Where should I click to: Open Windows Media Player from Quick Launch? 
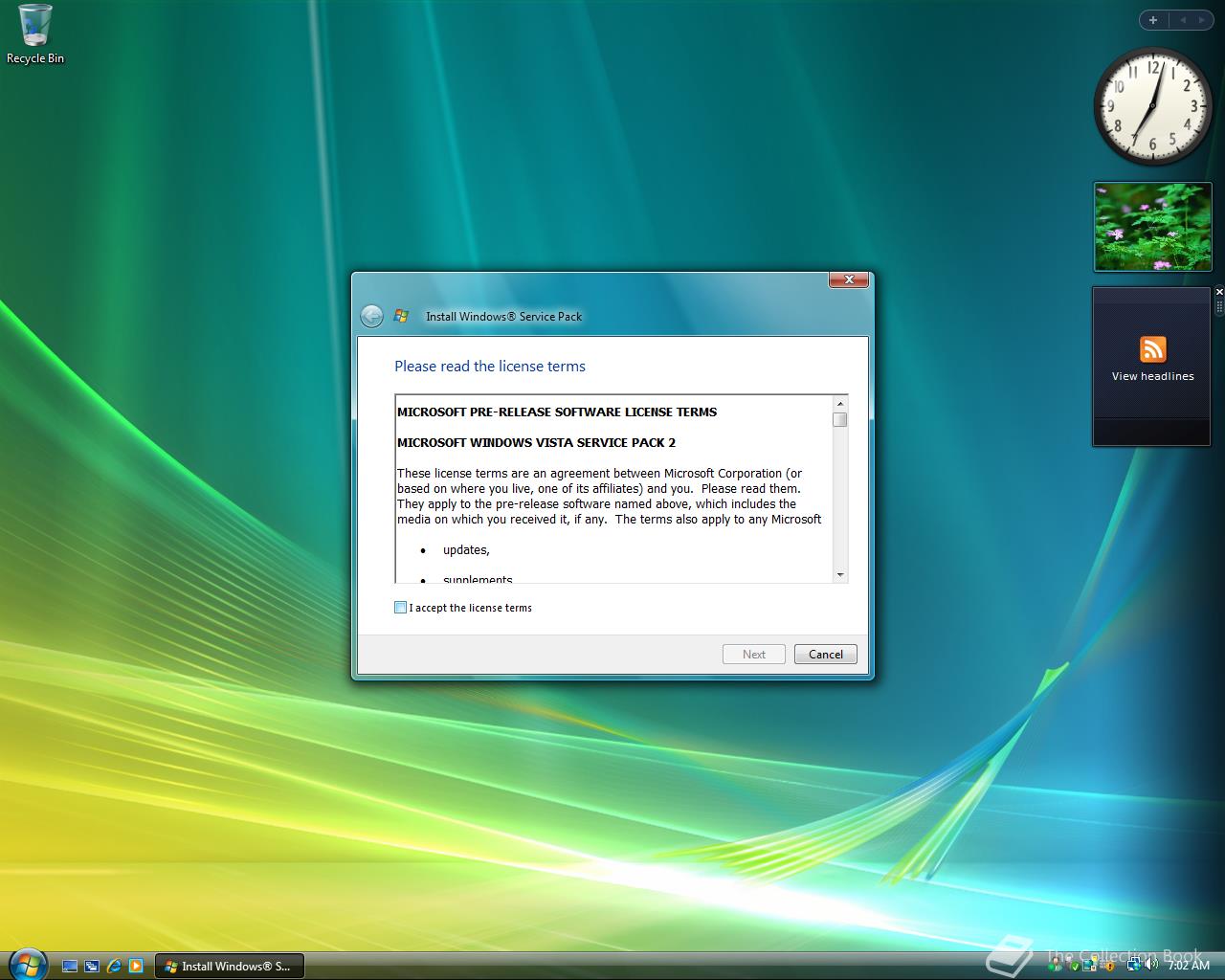[136, 966]
